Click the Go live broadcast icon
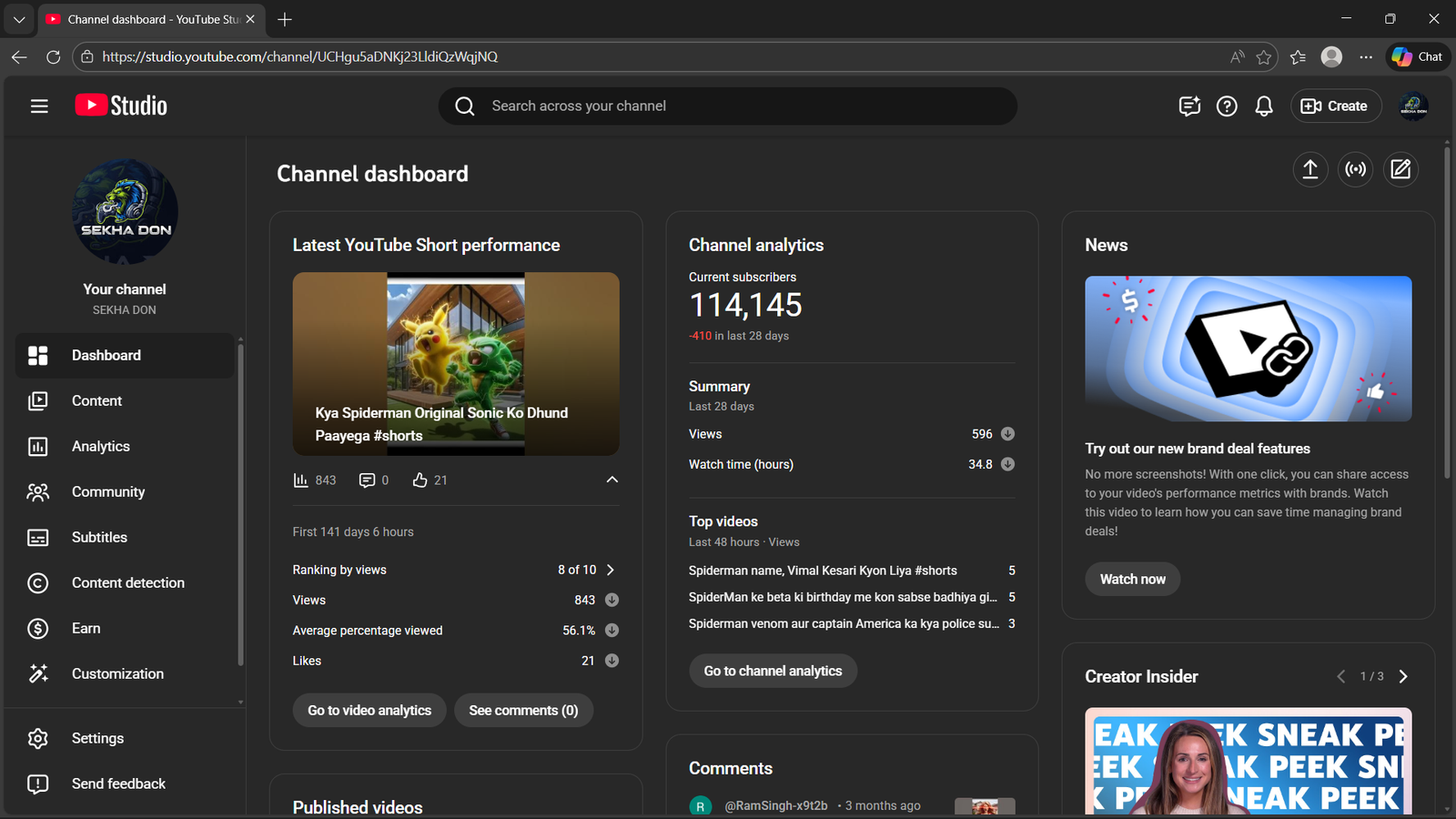1456x819 pixels. click(1355, 169)
